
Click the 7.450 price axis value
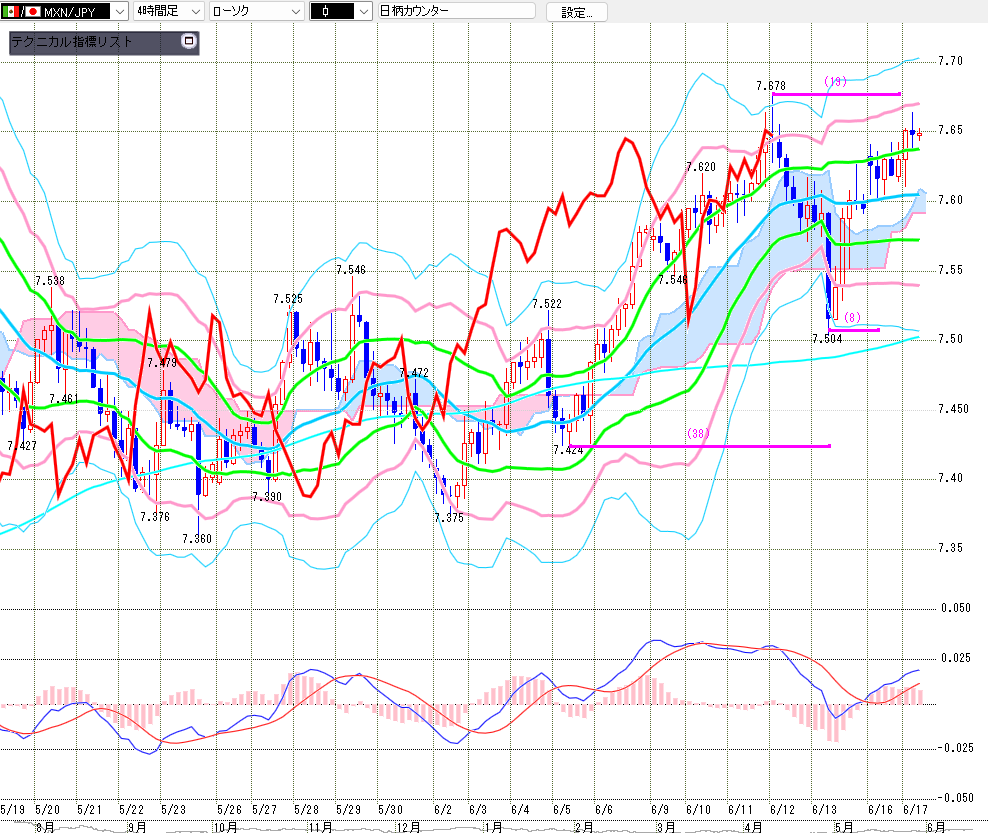[x=953, y=409]
